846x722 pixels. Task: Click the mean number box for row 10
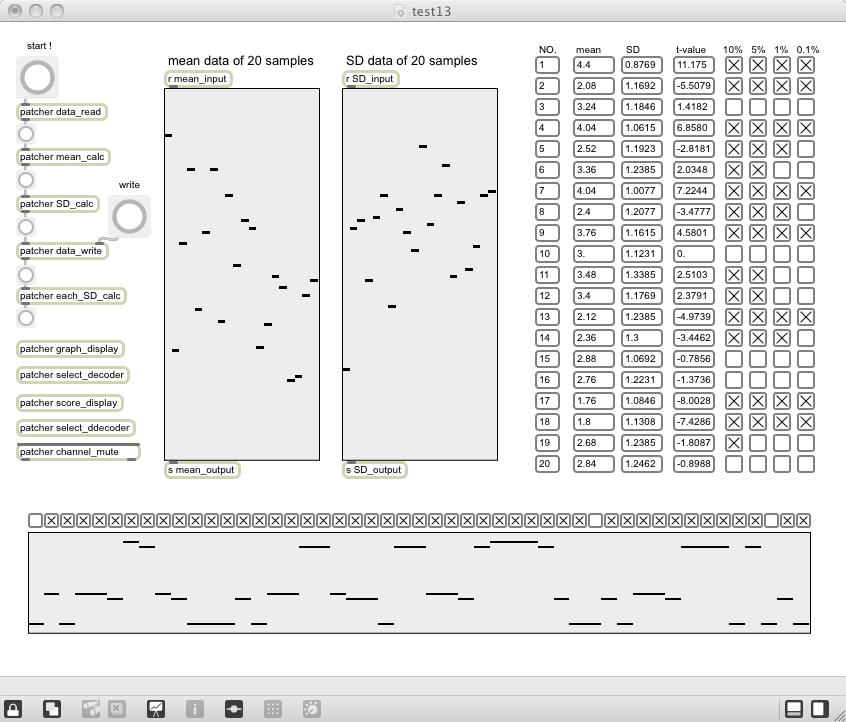pos(593,254)
